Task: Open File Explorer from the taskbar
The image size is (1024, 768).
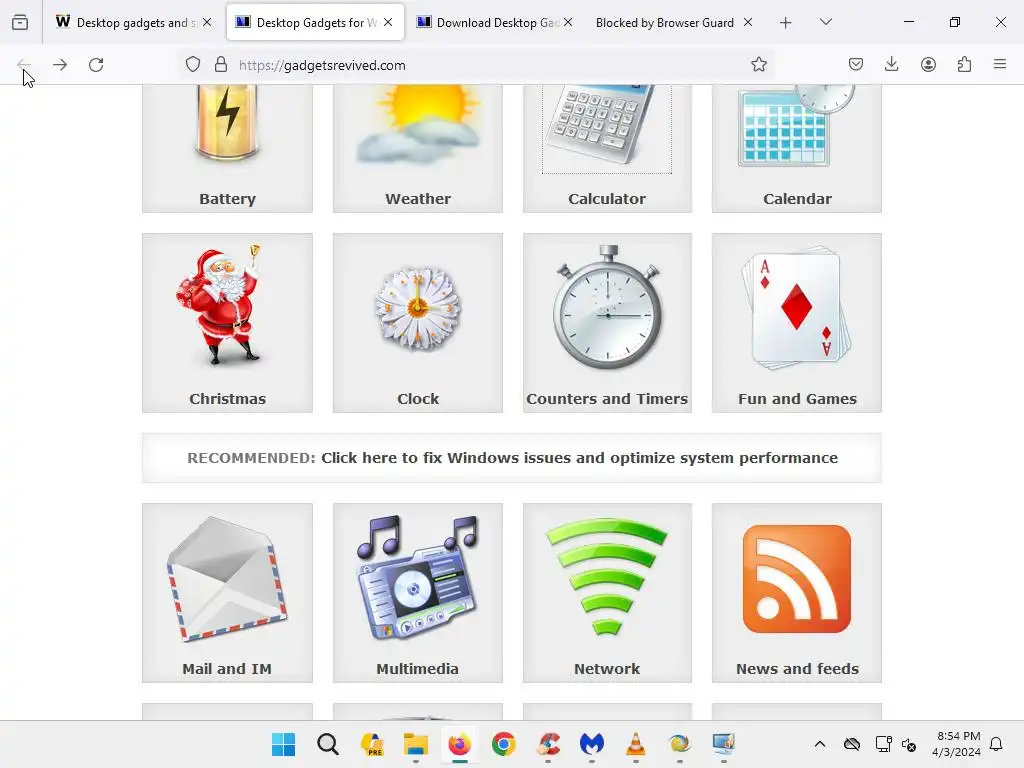Action: point(415,744)
